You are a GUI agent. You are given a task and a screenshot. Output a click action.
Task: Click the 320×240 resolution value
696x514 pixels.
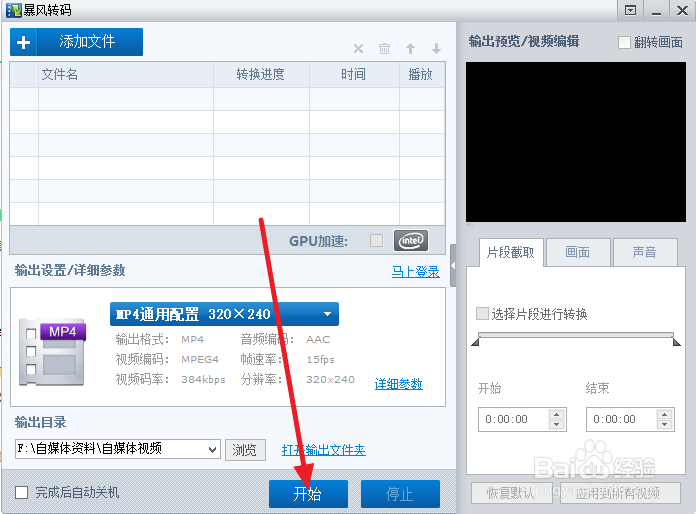coord(330,380)
